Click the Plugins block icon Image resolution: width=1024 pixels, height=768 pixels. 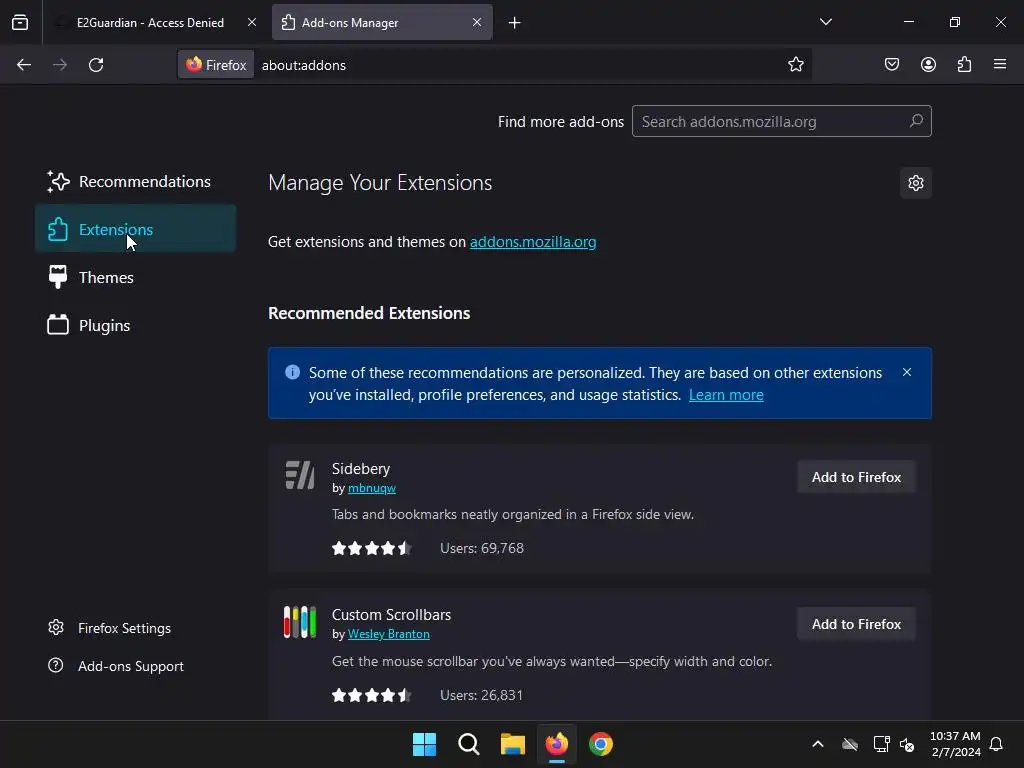pos(58,325)
